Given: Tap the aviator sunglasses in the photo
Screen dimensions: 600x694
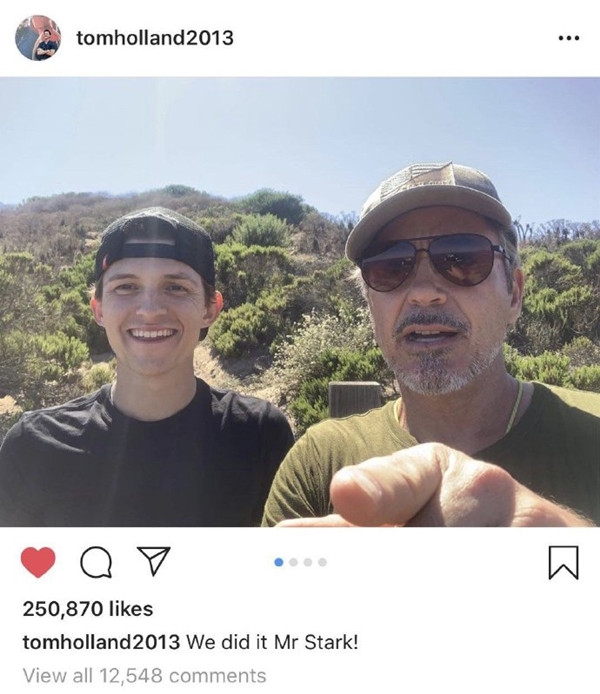Looking at the screenshot, I should click(x=430, y=261).
